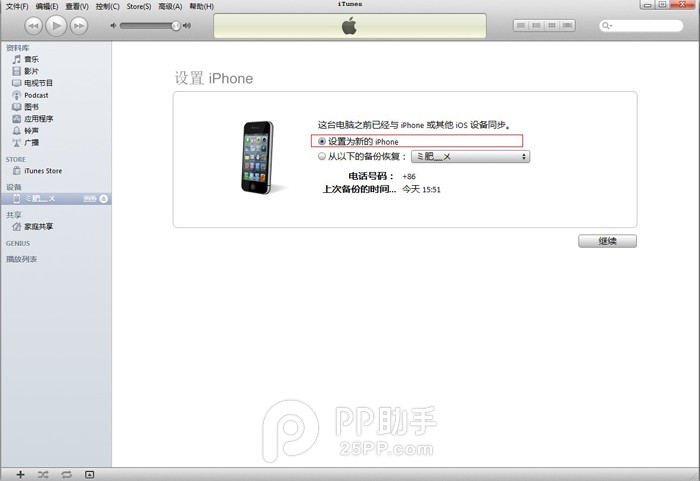Click the Apple logo status display

tap(350, 26)
